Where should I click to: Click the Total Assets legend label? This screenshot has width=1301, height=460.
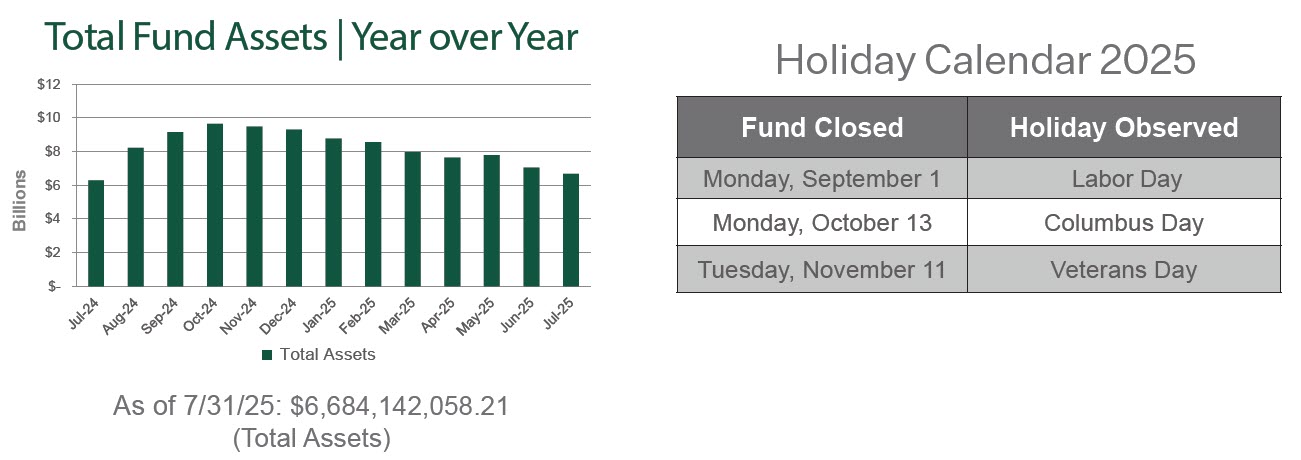point(328,355)
